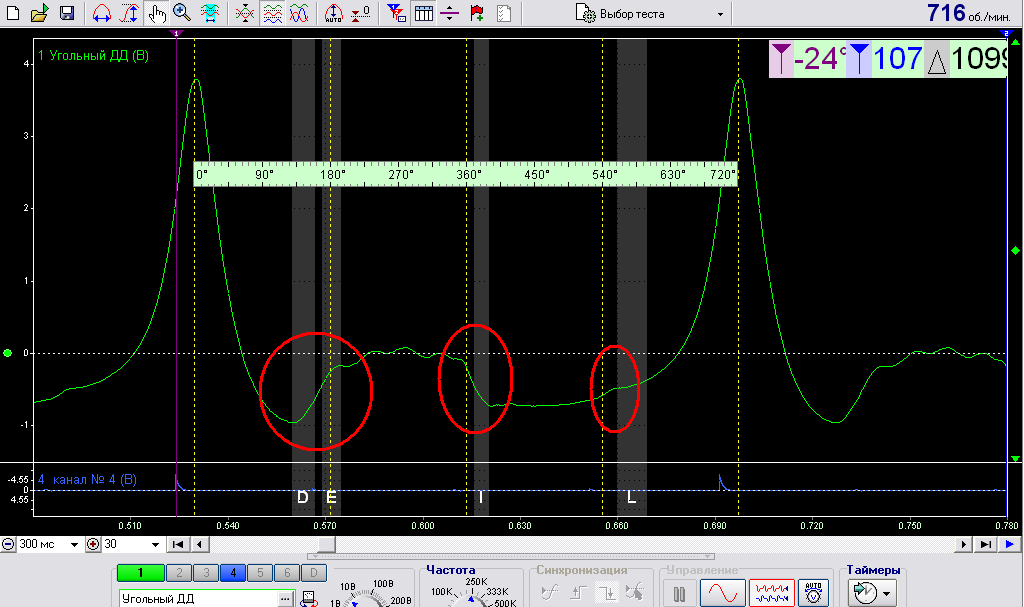Add a marker with red flag icon

(x=477, y=12)
